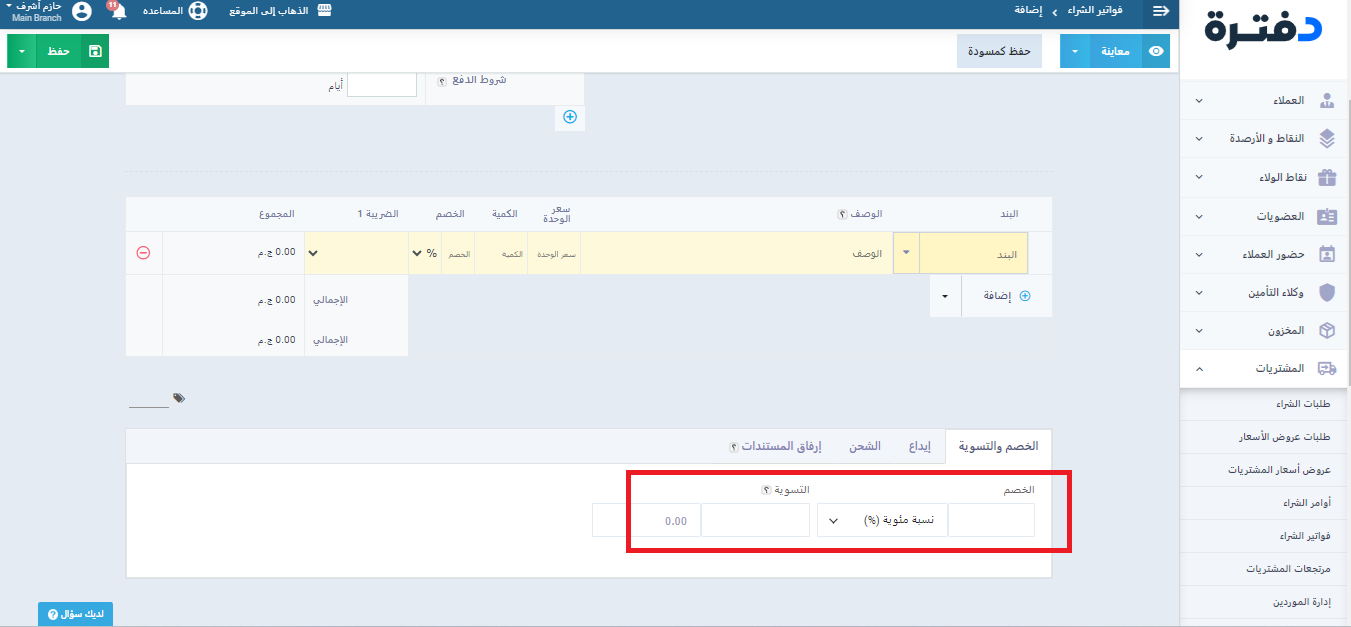
Task: Click help icon beside التسوية label
Action: pos(767,490)
